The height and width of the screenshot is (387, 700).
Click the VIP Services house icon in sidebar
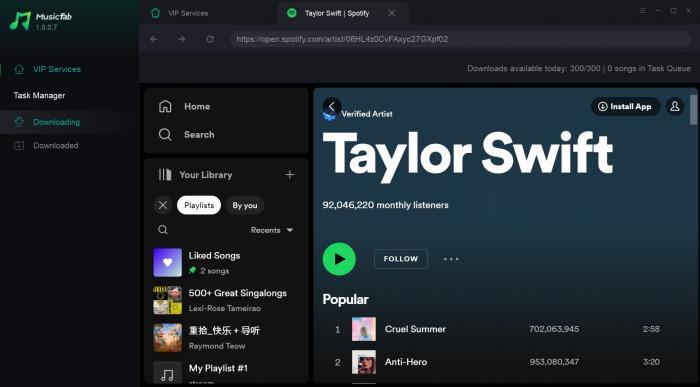19,69
